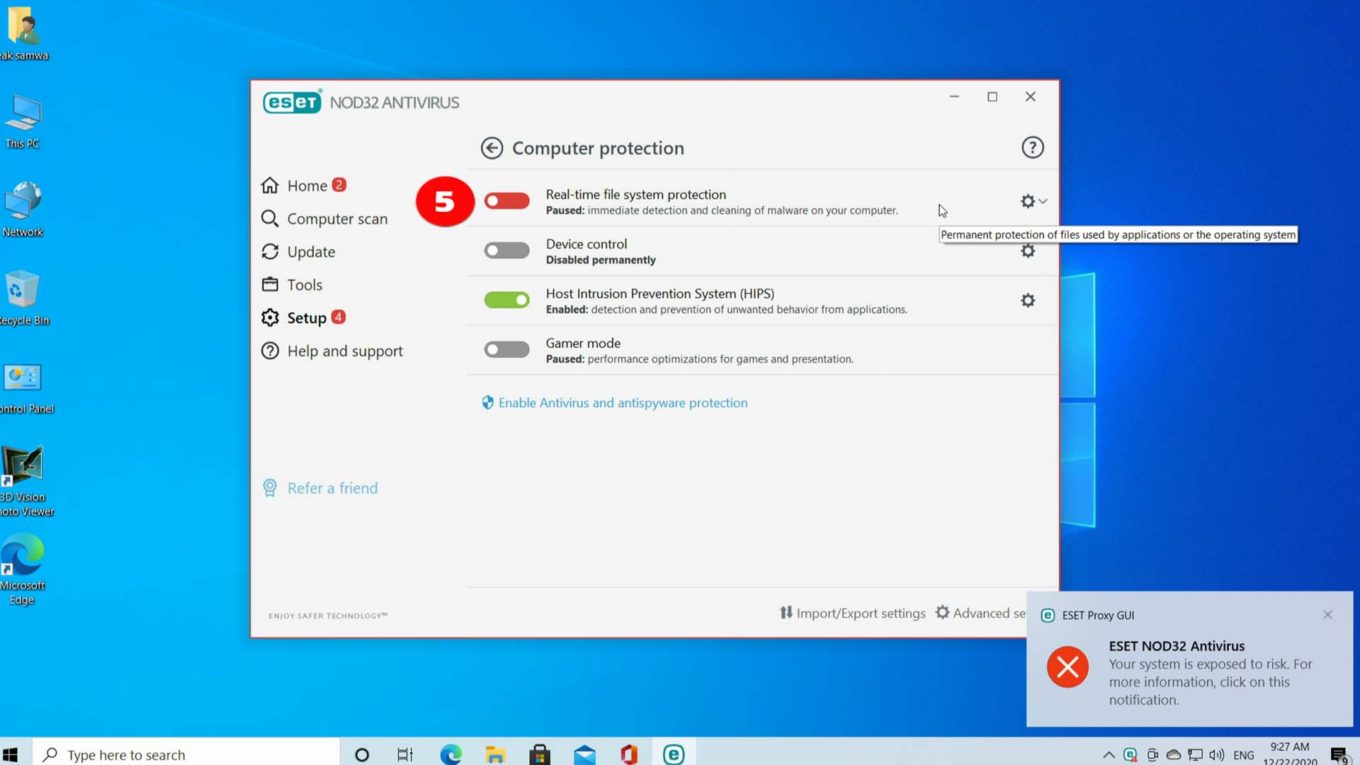Screen dimensions: 1360x765
Task: Click the ENG language indicator
Action: [x=1244, y=755]
